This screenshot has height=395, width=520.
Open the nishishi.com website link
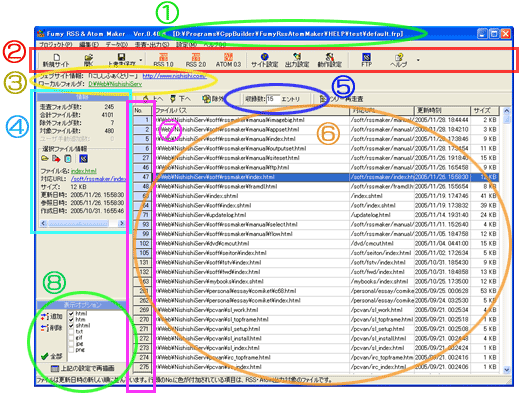pyautogui.click(x=174, y=76)
